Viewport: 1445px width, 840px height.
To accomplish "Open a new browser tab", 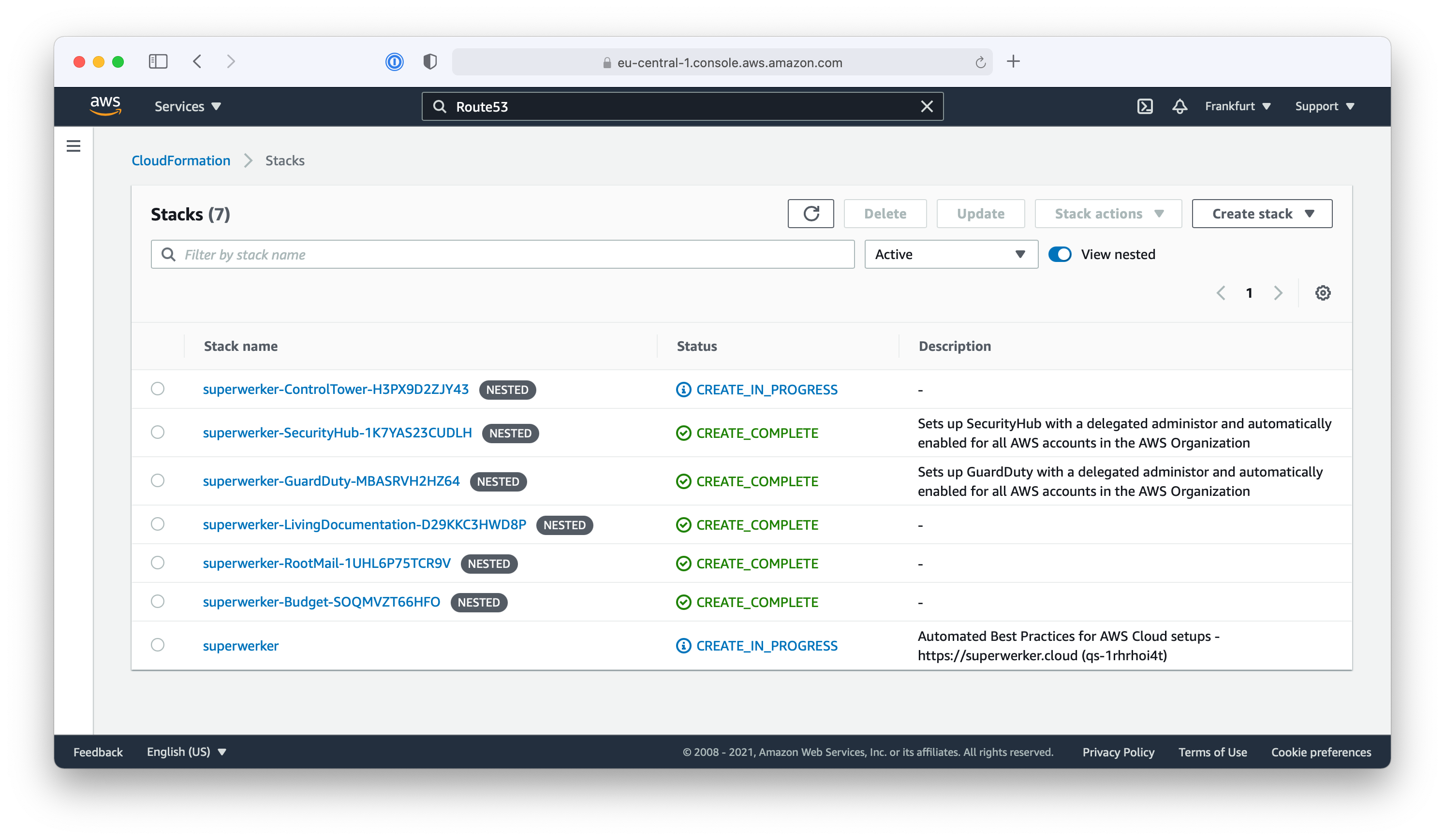I will [x=1013, y=61].
